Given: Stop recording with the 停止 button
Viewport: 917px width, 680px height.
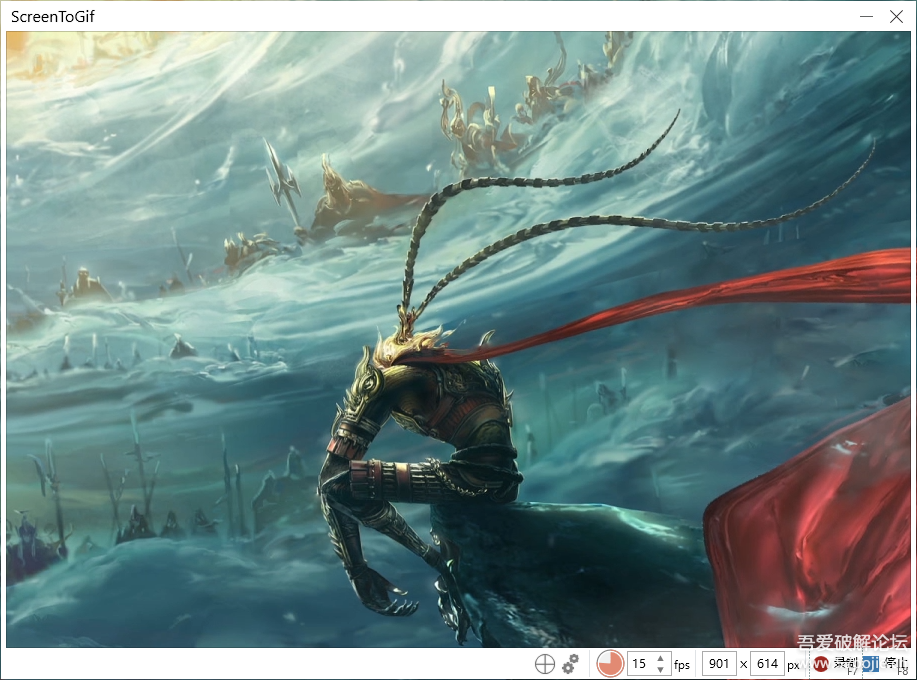Looking at the screenshot, I should click(x=885, y=664).
